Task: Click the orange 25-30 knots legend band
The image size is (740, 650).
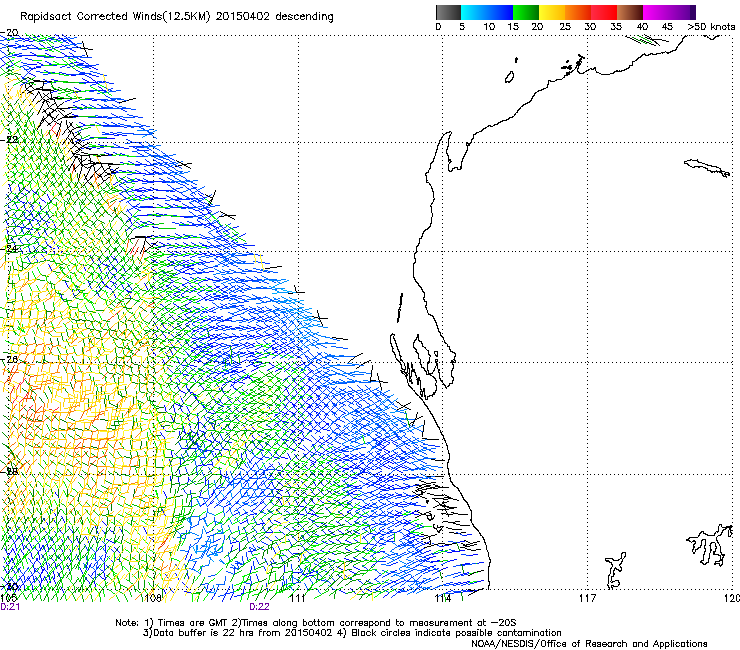Action: coord(578,12)
